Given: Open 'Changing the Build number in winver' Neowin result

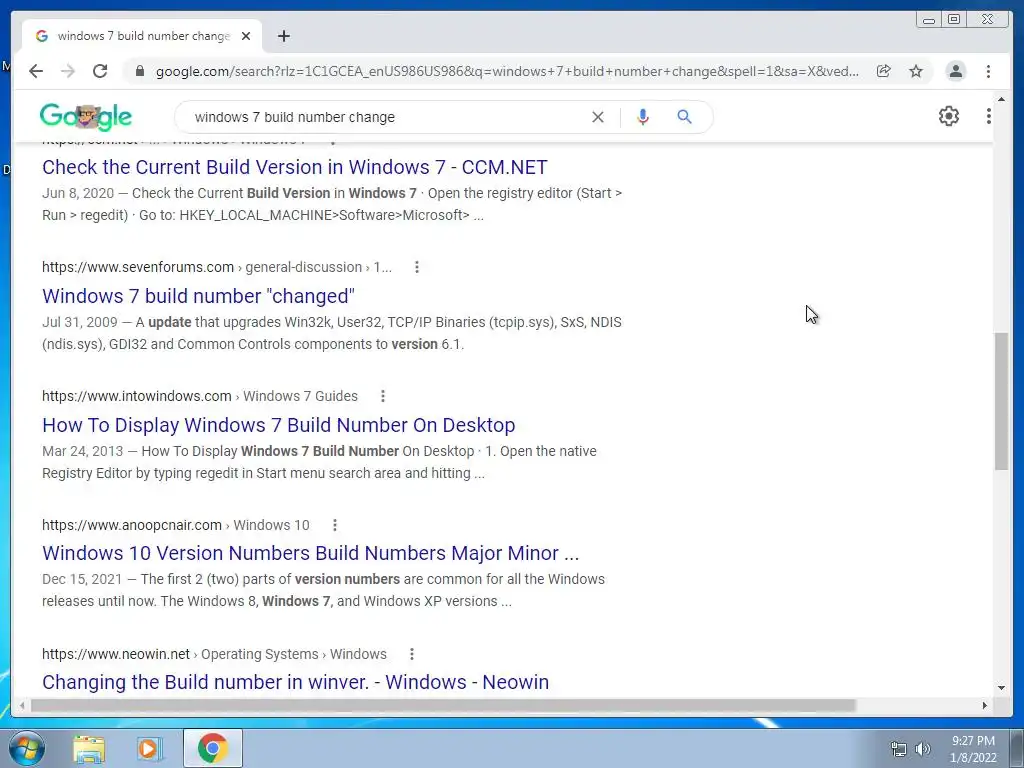Looking at the screenshot, I should tap(295, 682).
